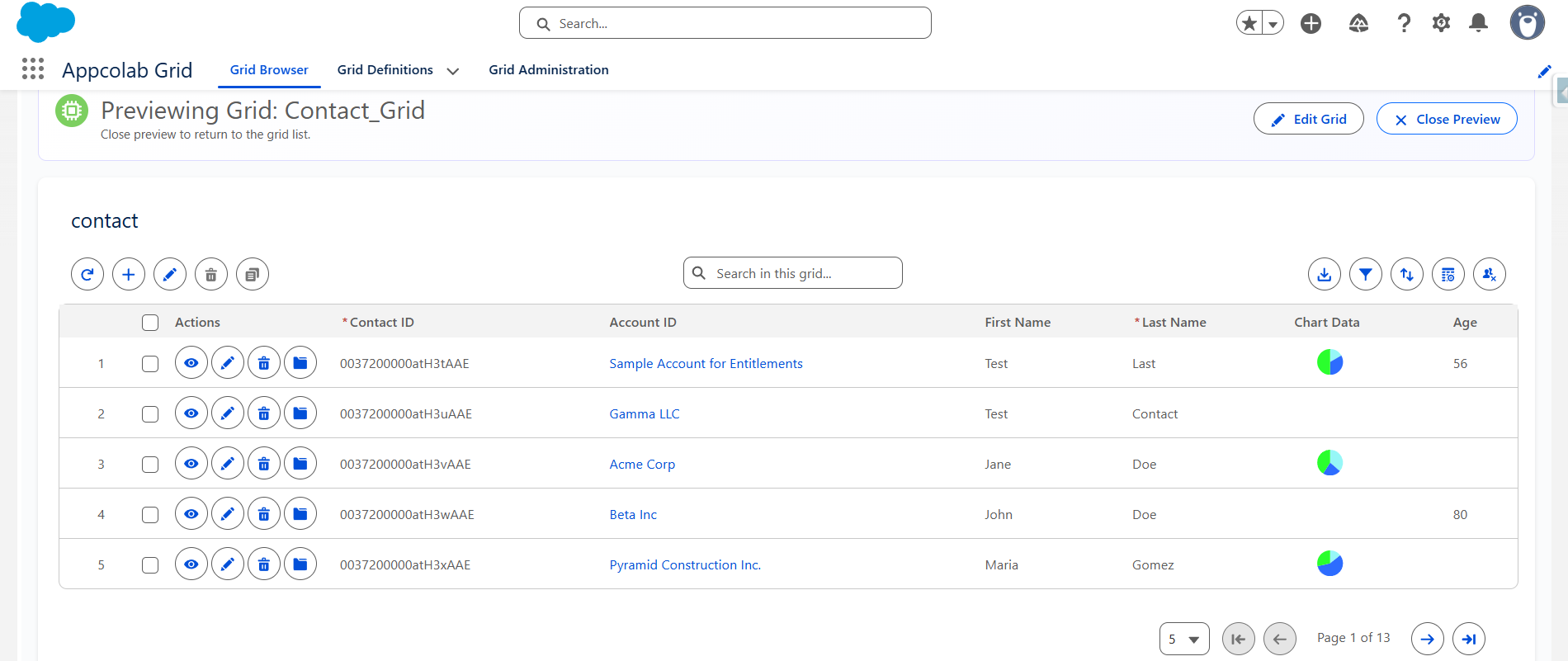Viewport: 1568px width, 661px height.
Task: Add current page to favorites star
Action: (1249, 23)
